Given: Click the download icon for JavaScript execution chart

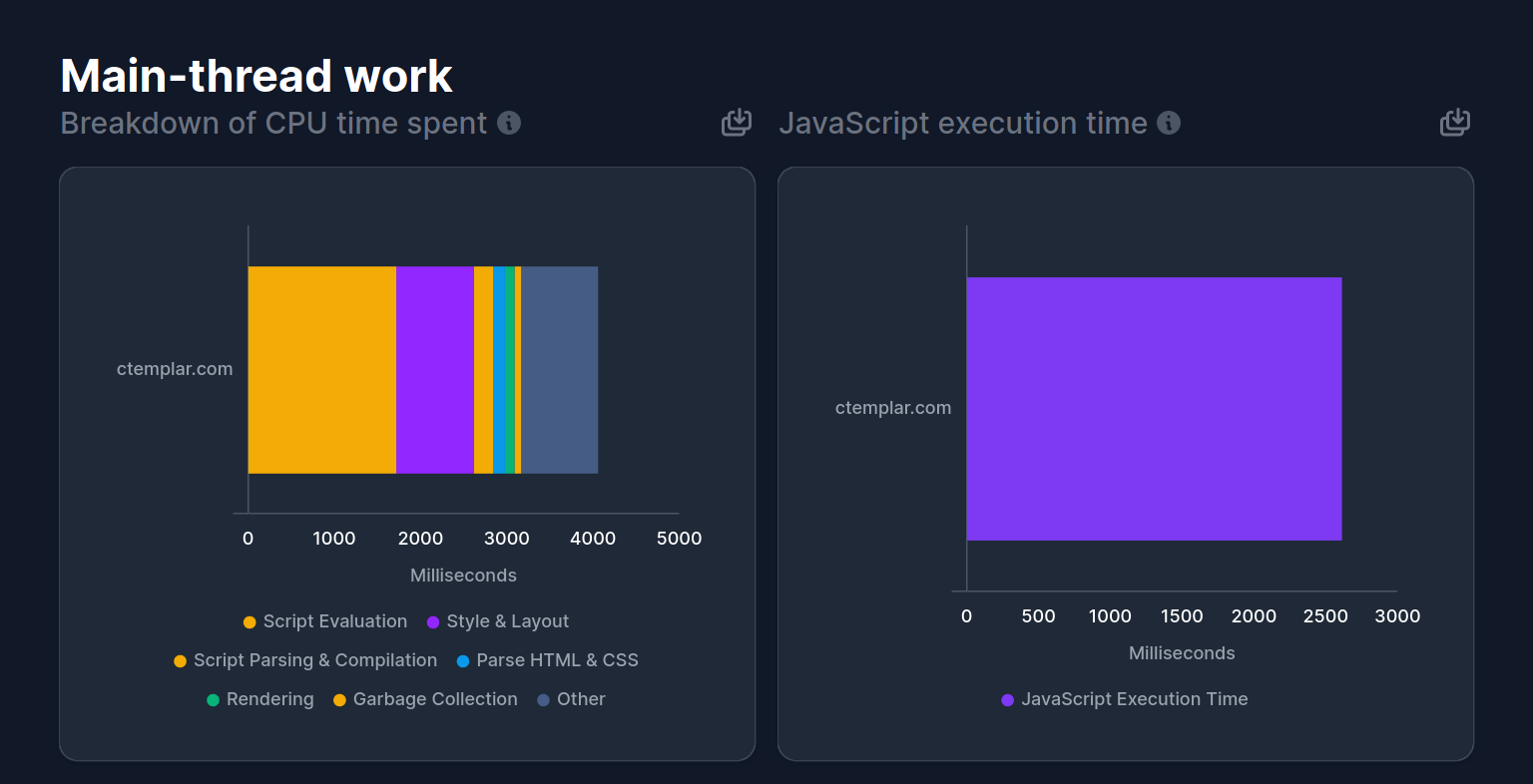Looking at the screenshot, I should point(1454,122).
